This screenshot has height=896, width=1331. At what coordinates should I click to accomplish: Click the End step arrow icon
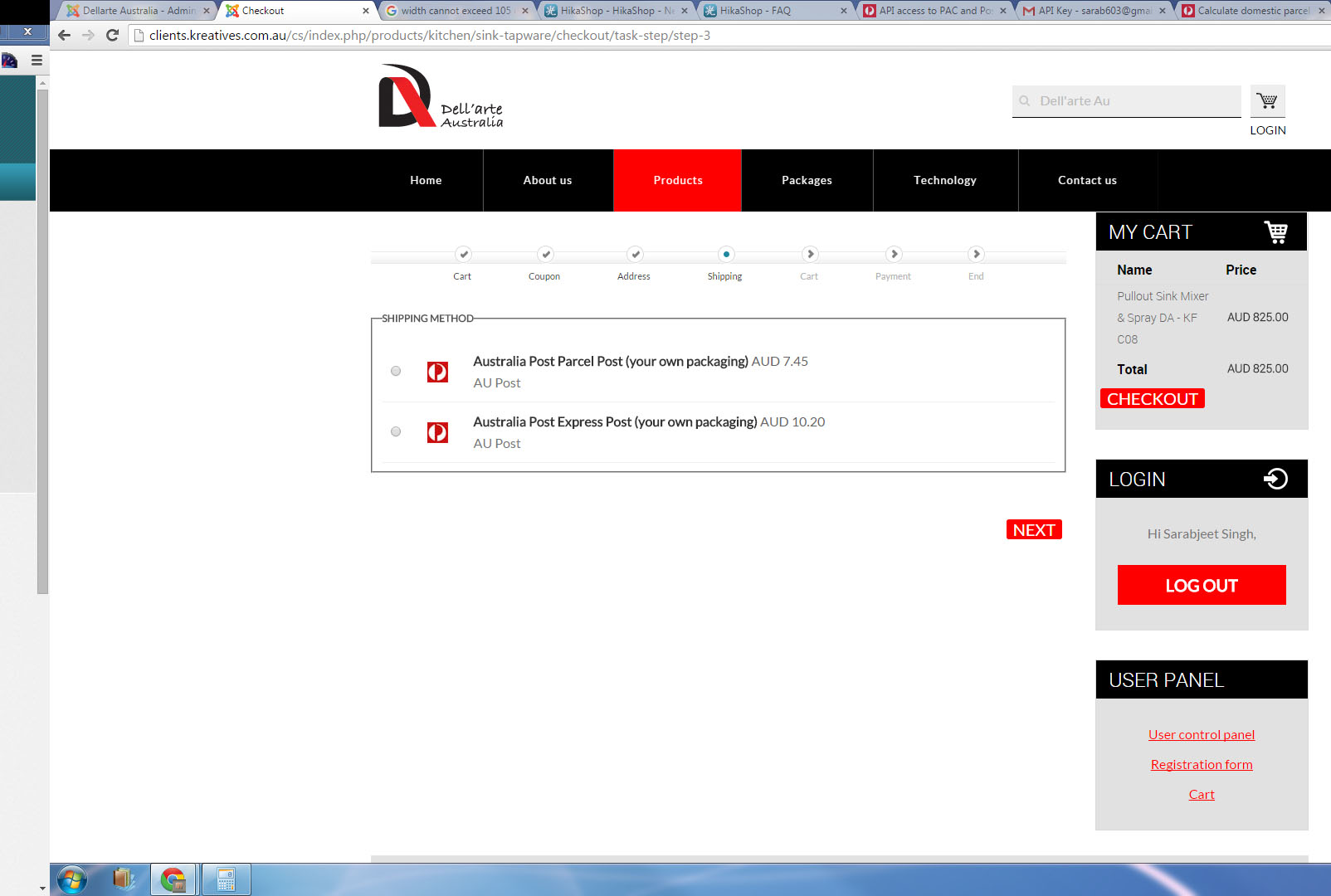pos(977,254)
